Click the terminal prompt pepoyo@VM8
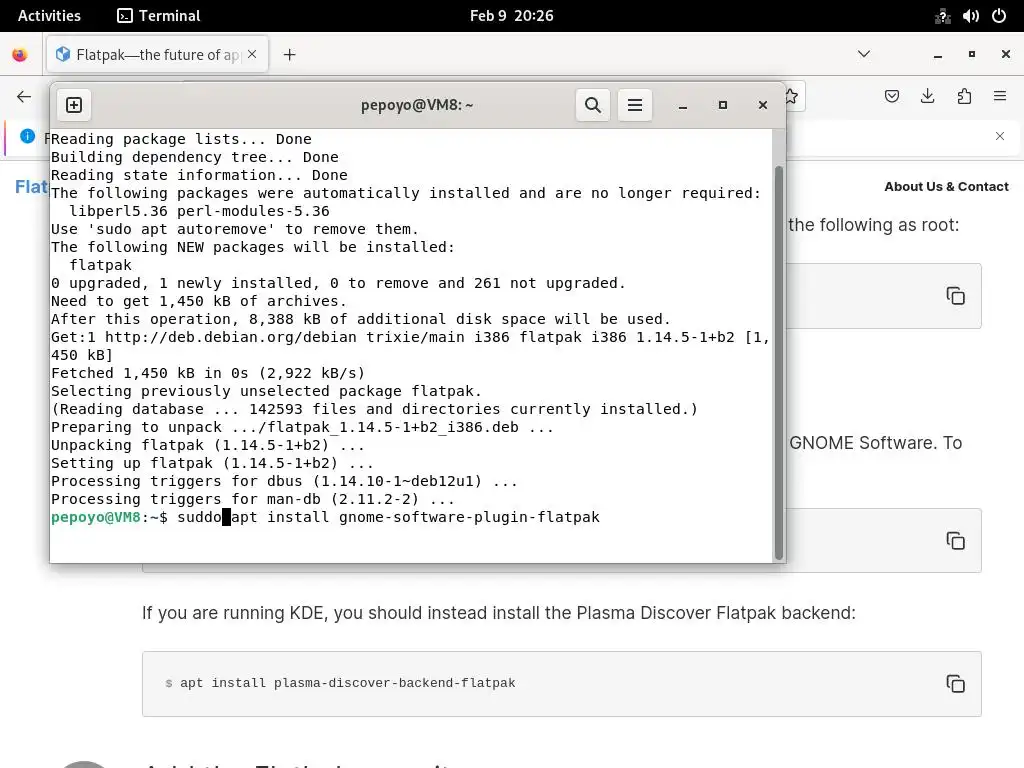Viewport: 1024px width, 768px height. pyautogui.click(x=95, y=517)
